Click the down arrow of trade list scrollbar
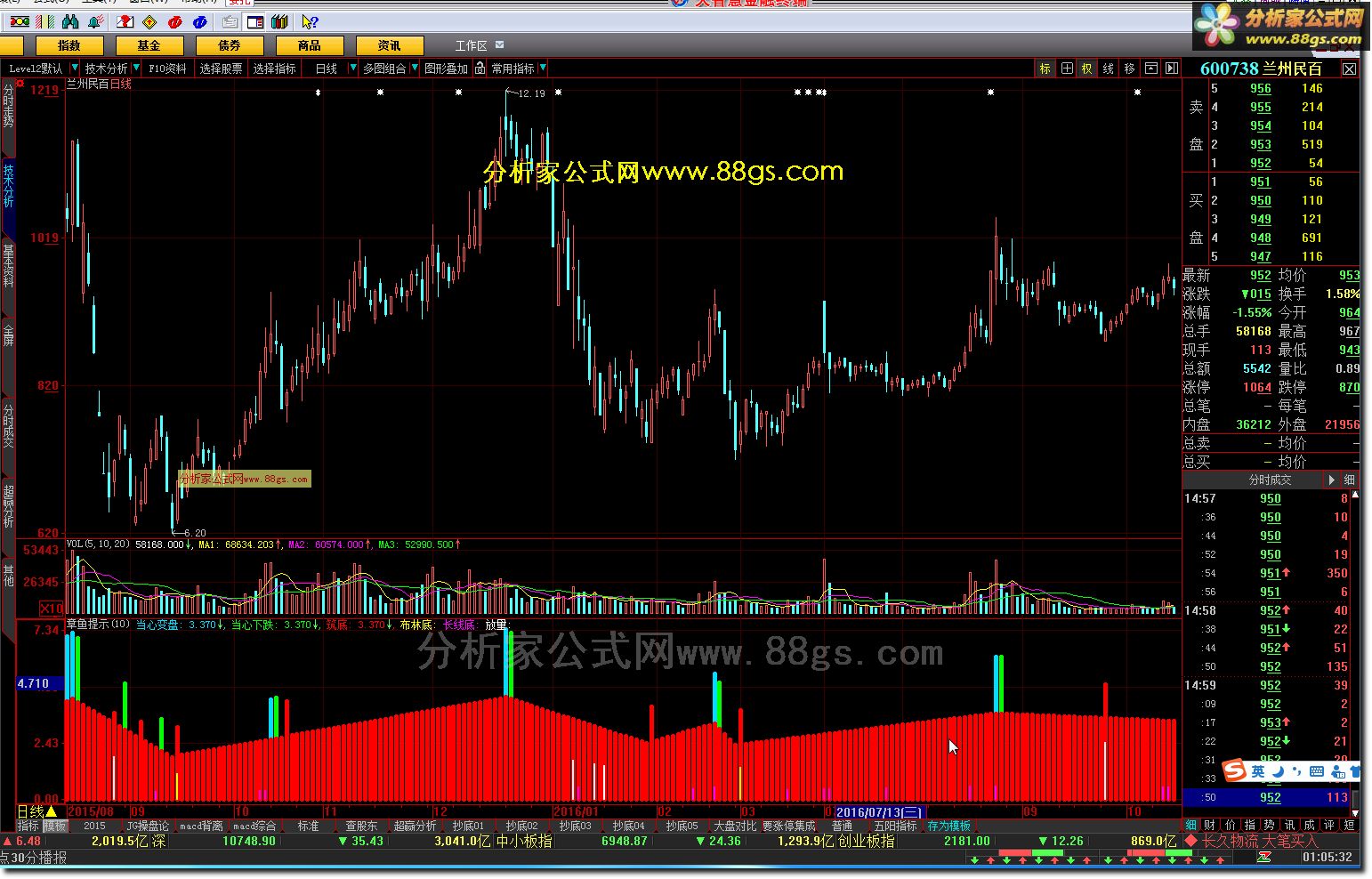The height and width of the screenshot is (879, 1372). pos(1355,813)
